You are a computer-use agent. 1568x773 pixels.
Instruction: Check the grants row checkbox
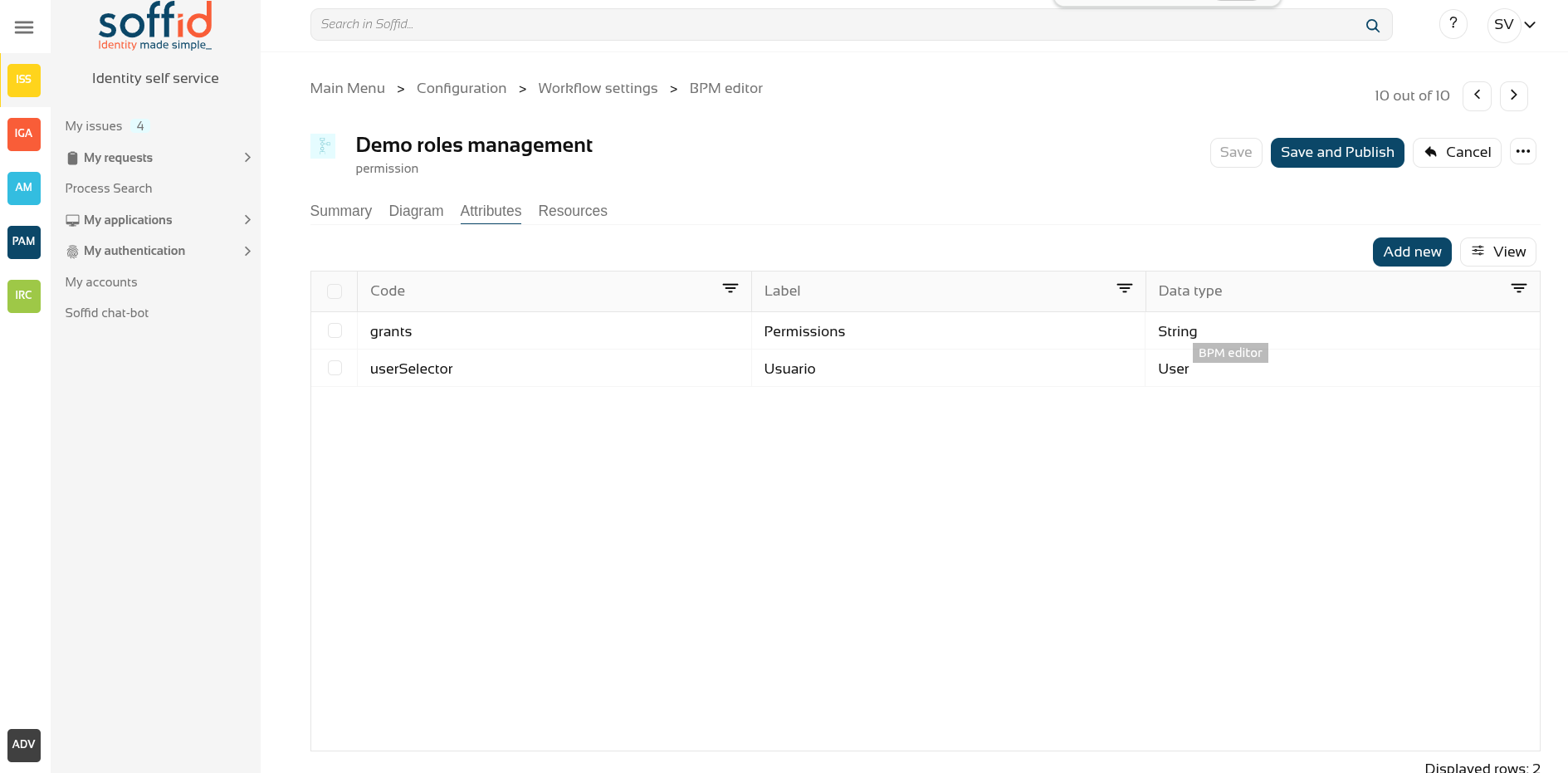point(335,330)
